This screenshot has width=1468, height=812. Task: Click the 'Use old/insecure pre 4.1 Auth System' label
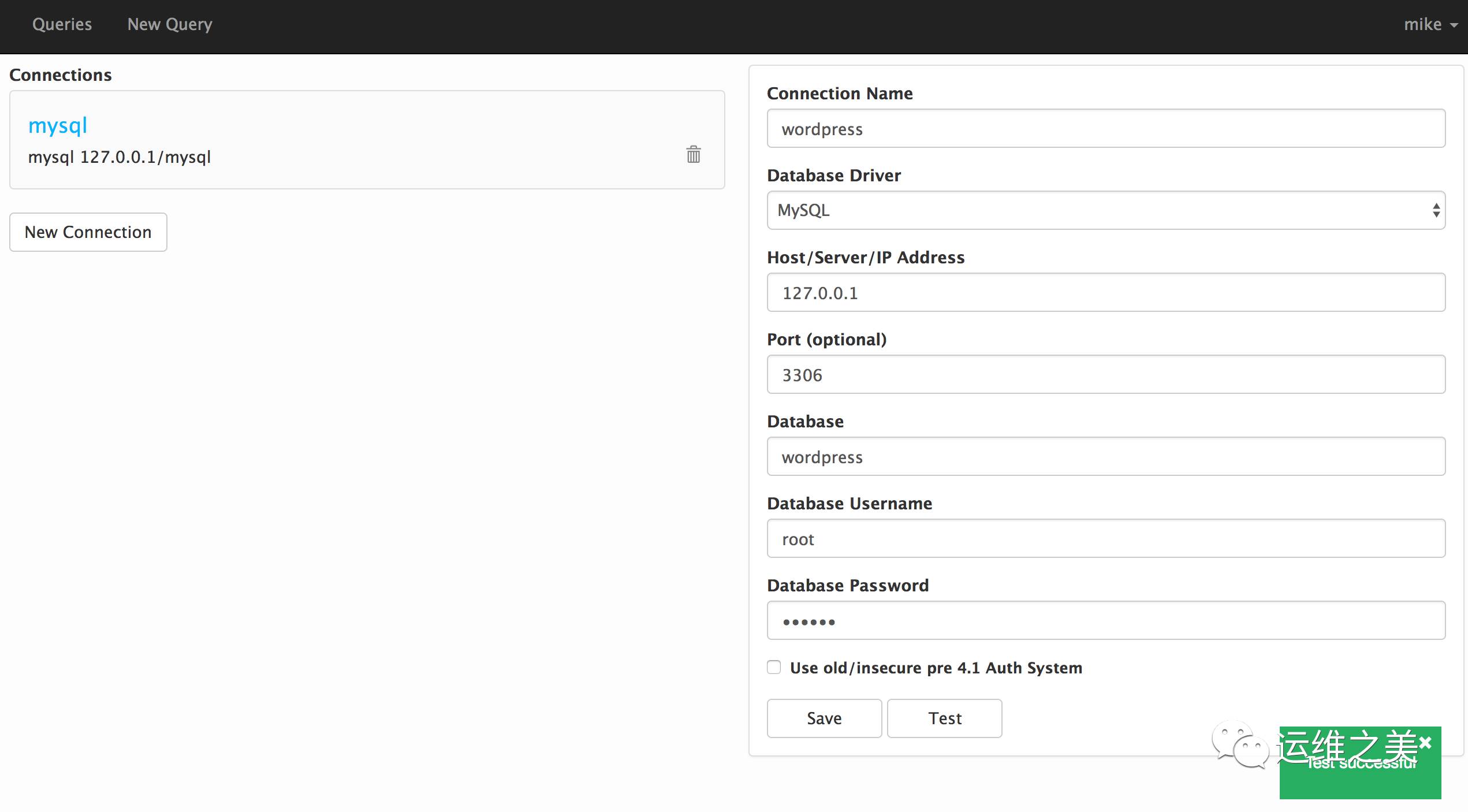936,668
